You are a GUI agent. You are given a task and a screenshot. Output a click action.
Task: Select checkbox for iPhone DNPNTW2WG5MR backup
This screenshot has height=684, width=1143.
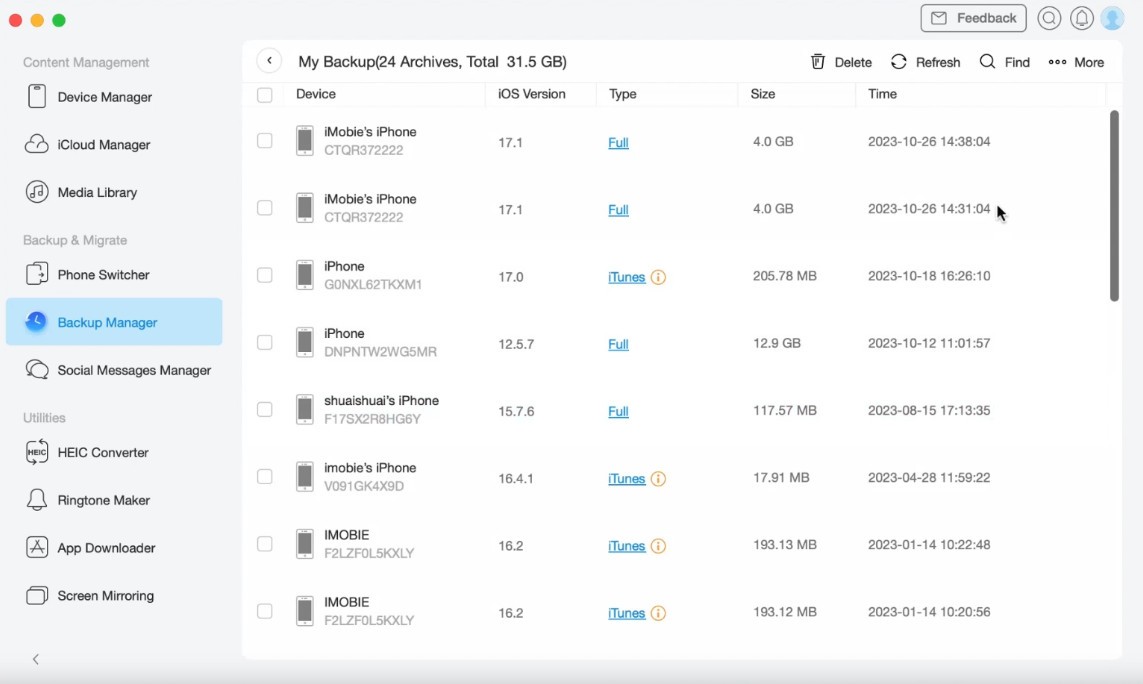(x=265, y=343)
